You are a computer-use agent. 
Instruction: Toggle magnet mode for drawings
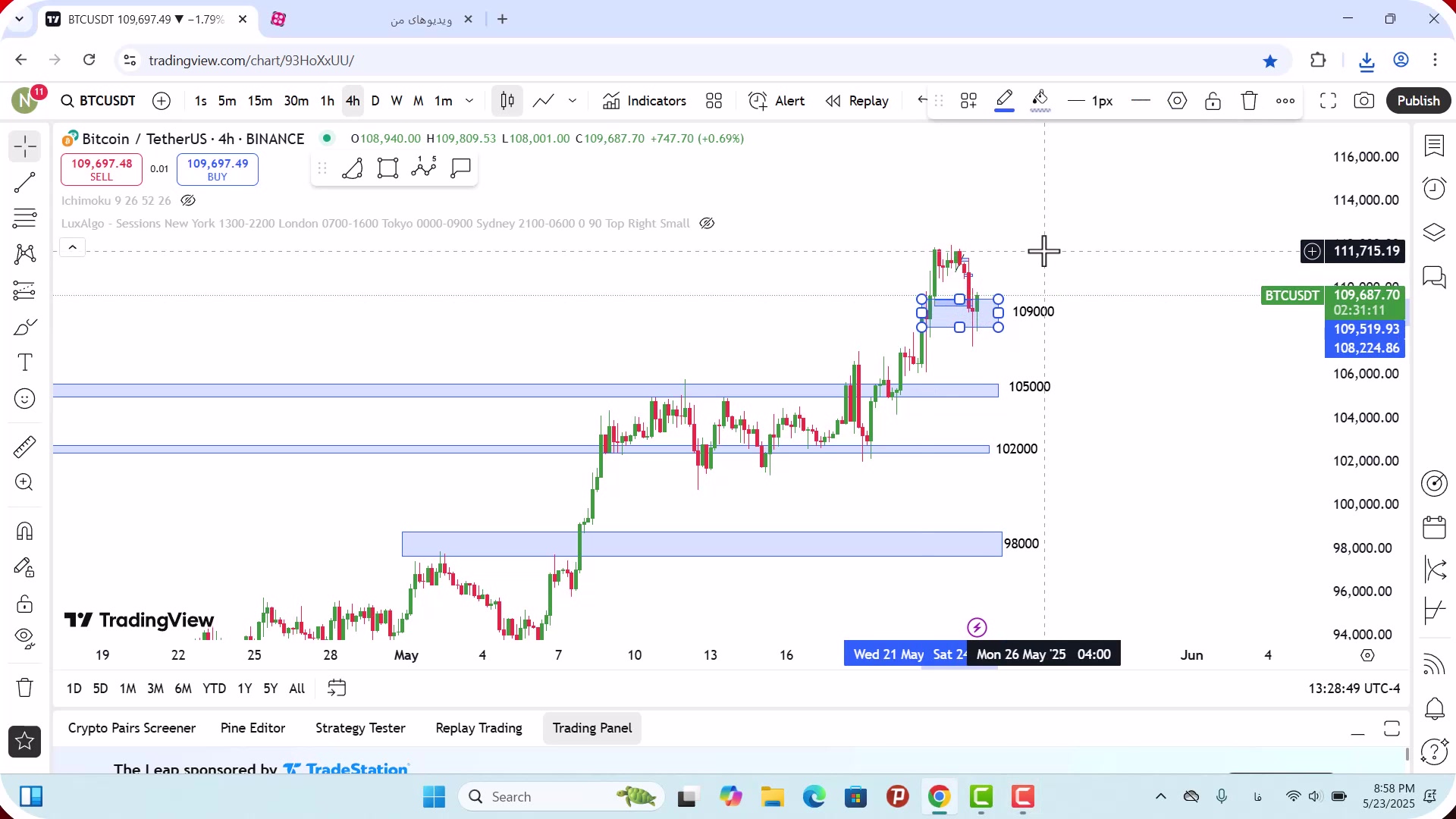pos(24,531)
